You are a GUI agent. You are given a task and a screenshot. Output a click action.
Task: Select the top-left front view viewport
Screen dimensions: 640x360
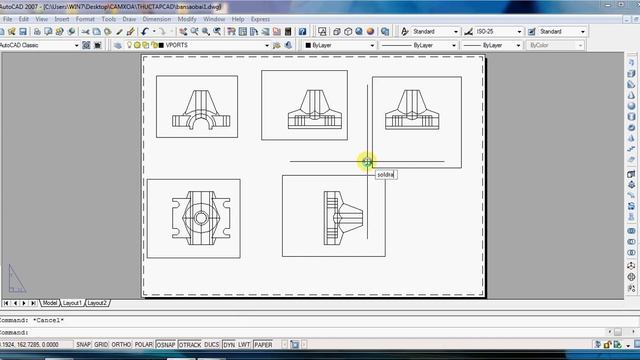coord(197,107)
